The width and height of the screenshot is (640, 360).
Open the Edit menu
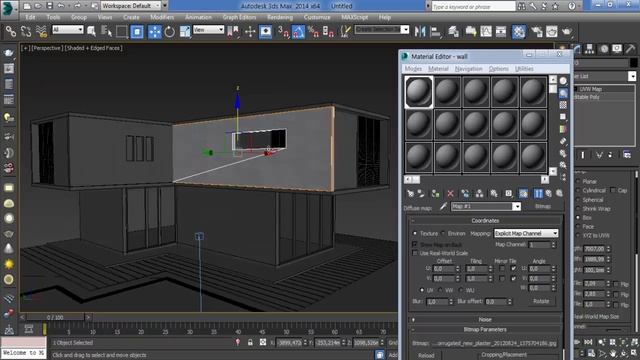30,17
